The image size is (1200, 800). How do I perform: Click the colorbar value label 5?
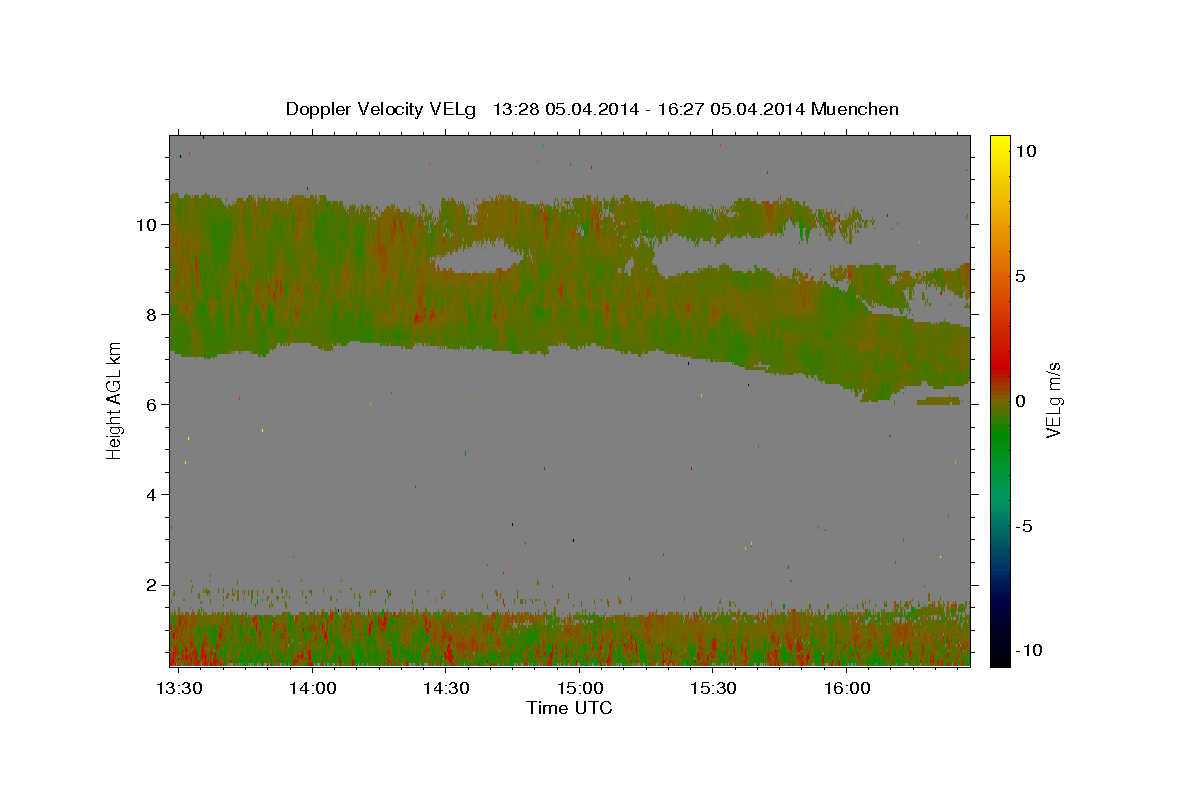(x=1020, y=276)
